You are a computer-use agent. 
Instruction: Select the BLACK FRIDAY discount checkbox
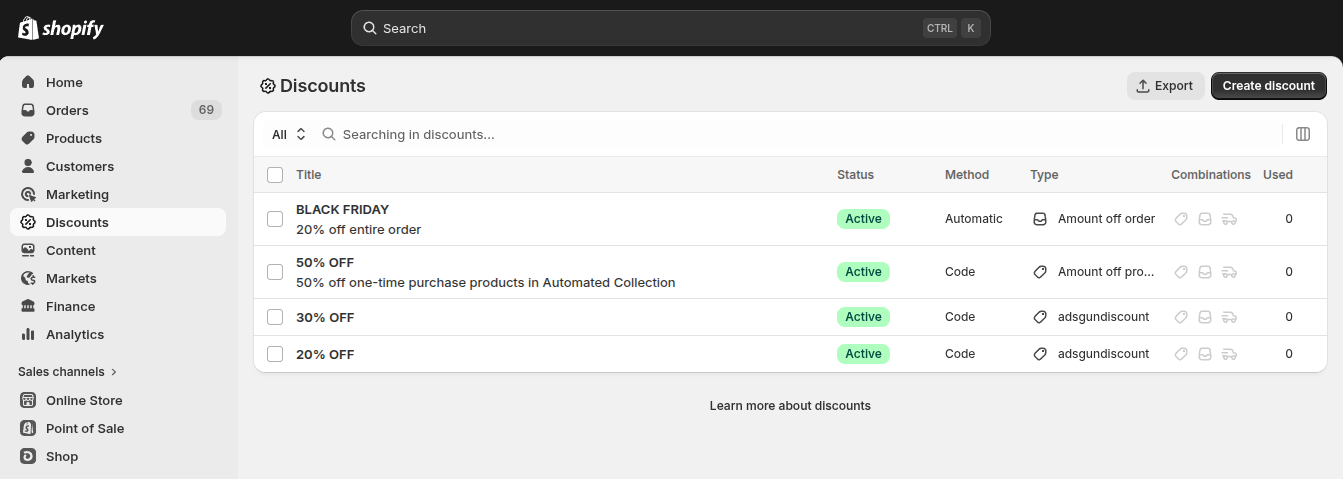[275, 219]
